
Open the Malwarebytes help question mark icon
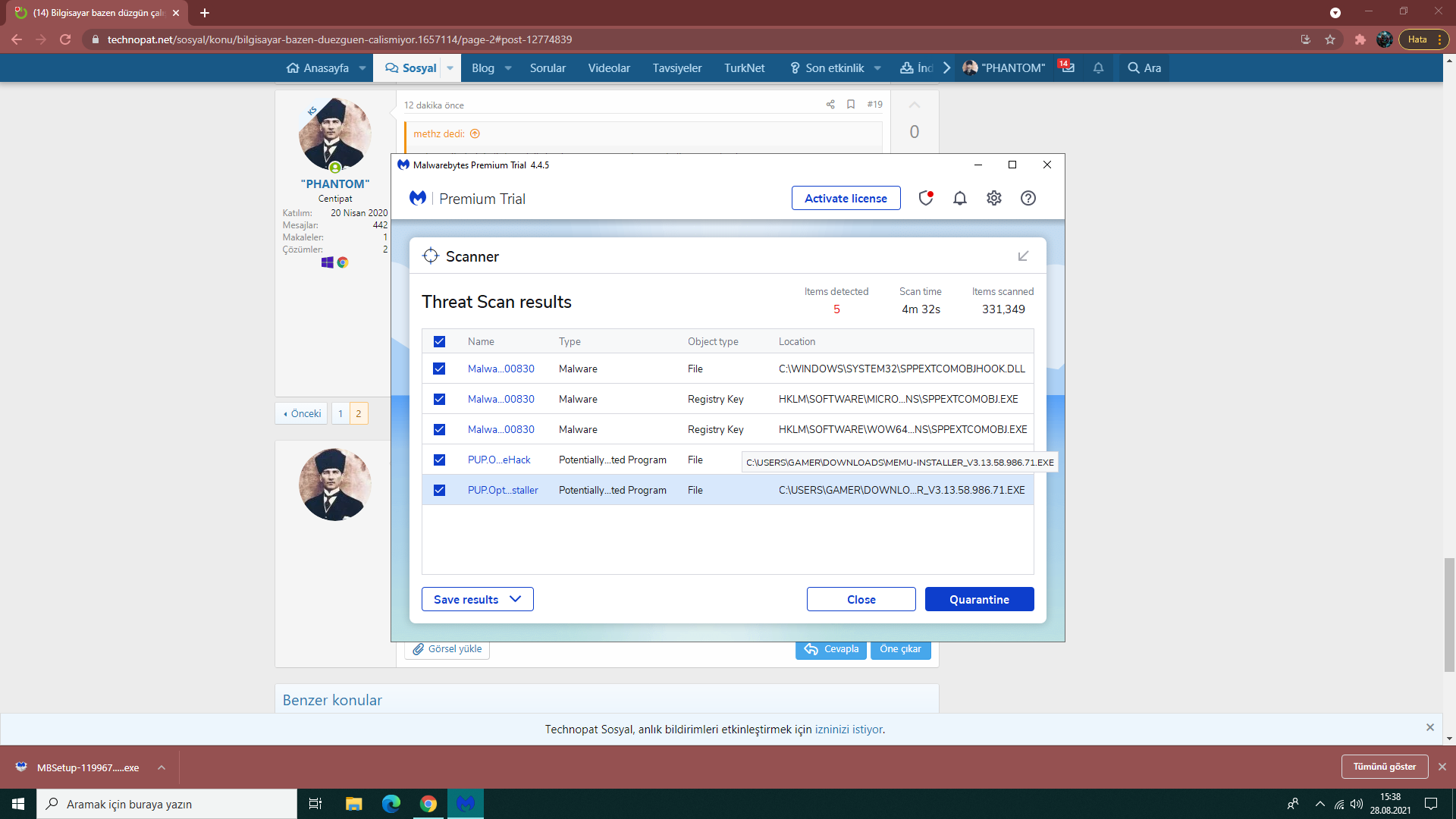(x=1028, y=198)
